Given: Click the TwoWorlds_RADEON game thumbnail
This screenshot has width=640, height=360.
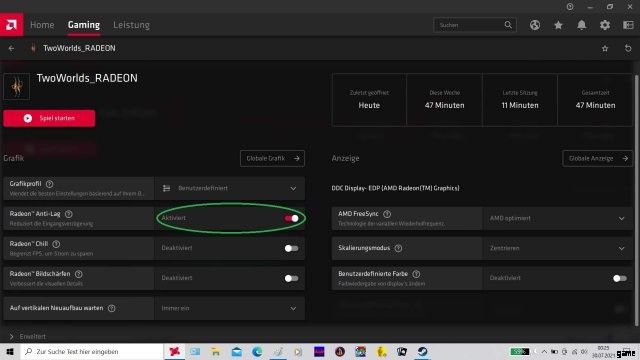Looking at the screenshot, I should [x=17, y=86].
